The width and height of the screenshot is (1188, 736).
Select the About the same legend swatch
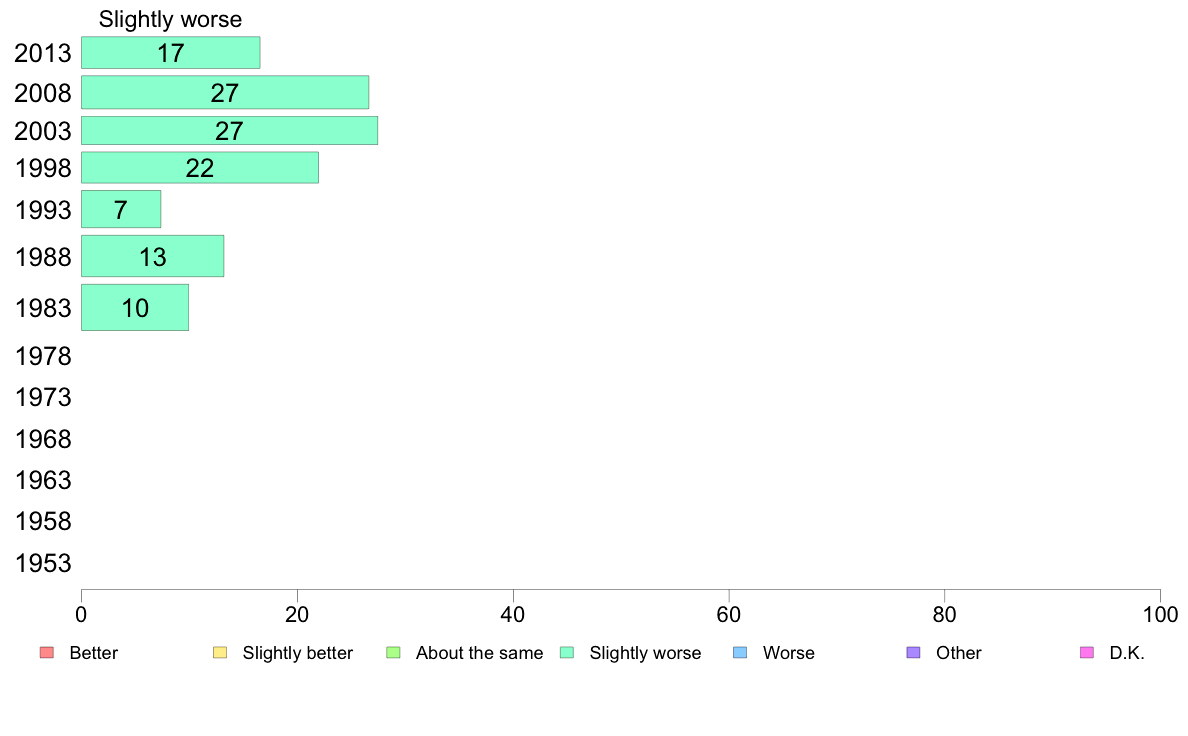coord(393,653)
